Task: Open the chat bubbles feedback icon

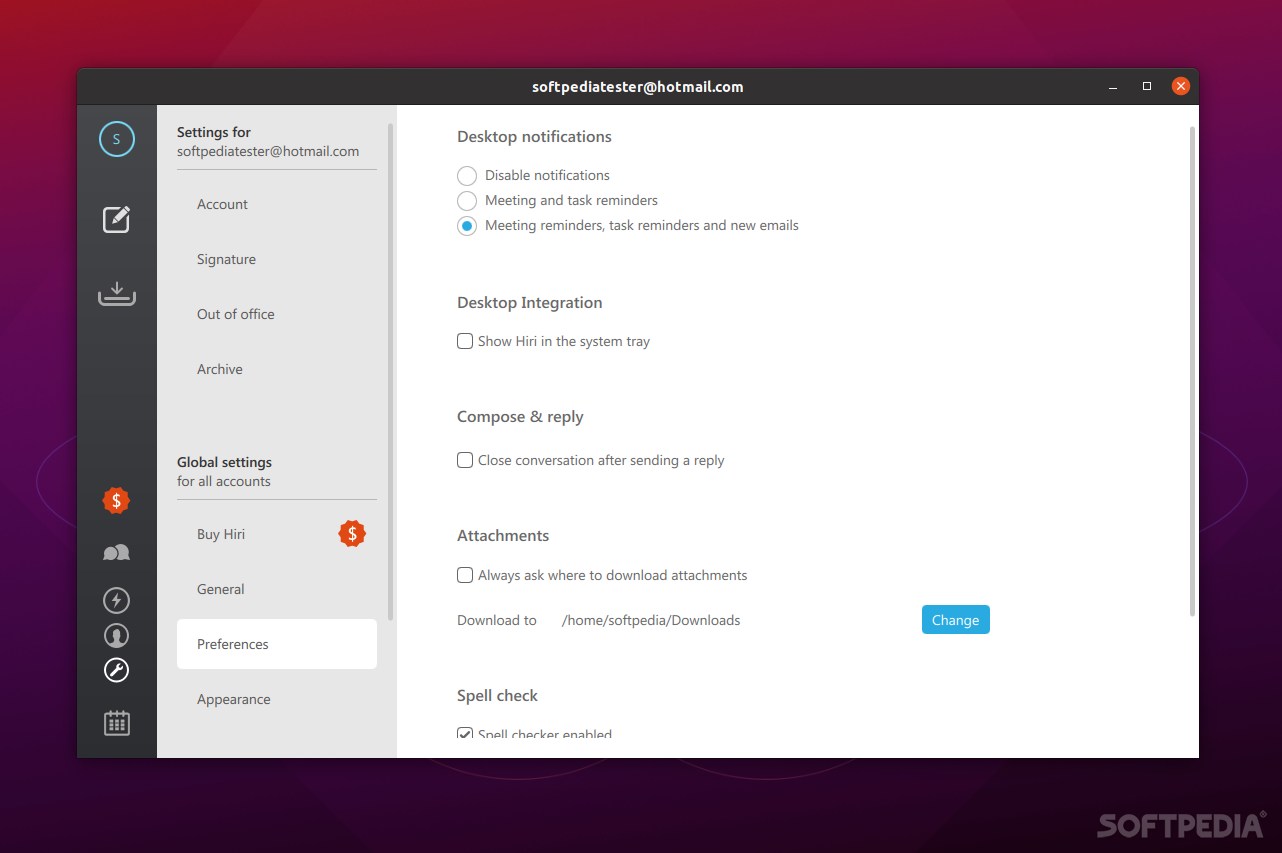Action: click(x=116, y=553)
